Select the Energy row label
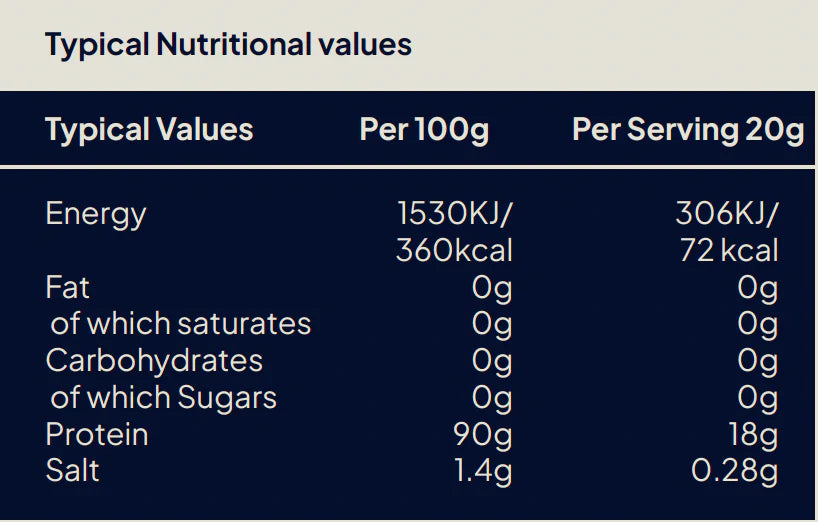 pos(96,213)
